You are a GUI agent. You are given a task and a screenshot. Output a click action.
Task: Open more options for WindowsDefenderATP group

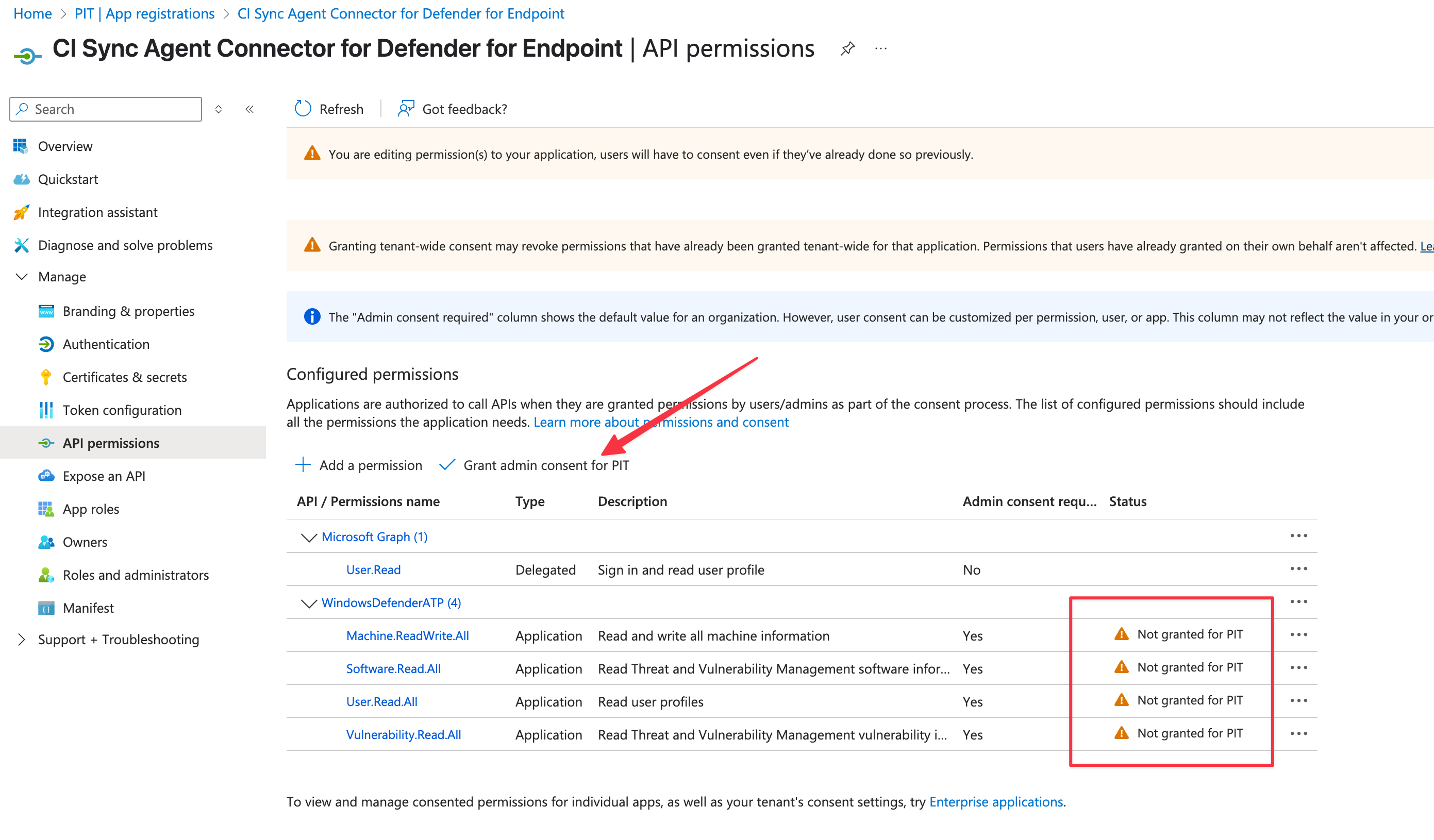pos(1298,602)
